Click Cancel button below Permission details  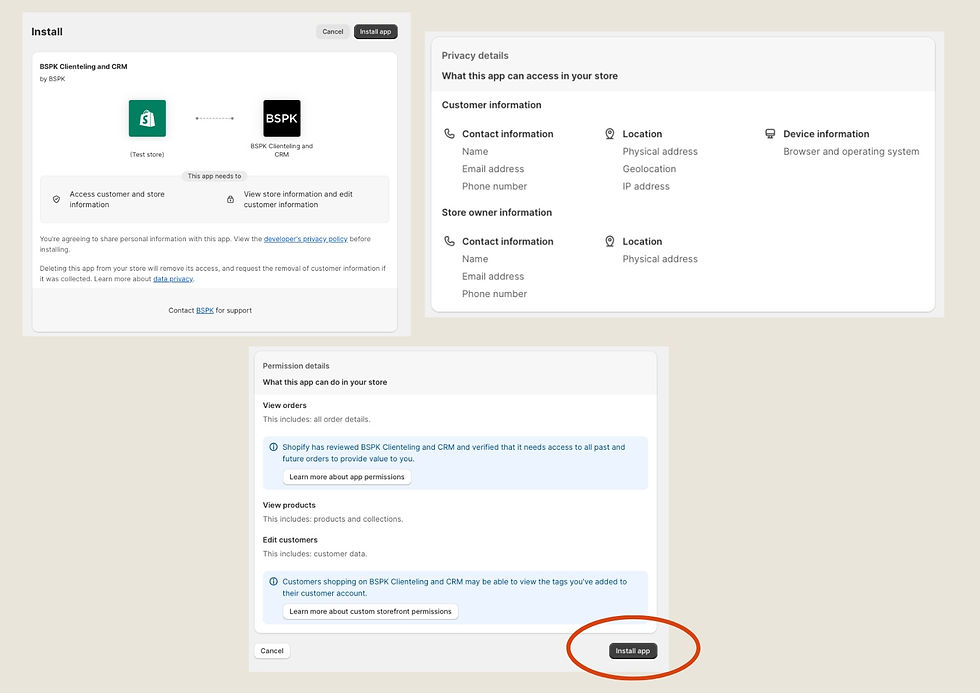272,651
